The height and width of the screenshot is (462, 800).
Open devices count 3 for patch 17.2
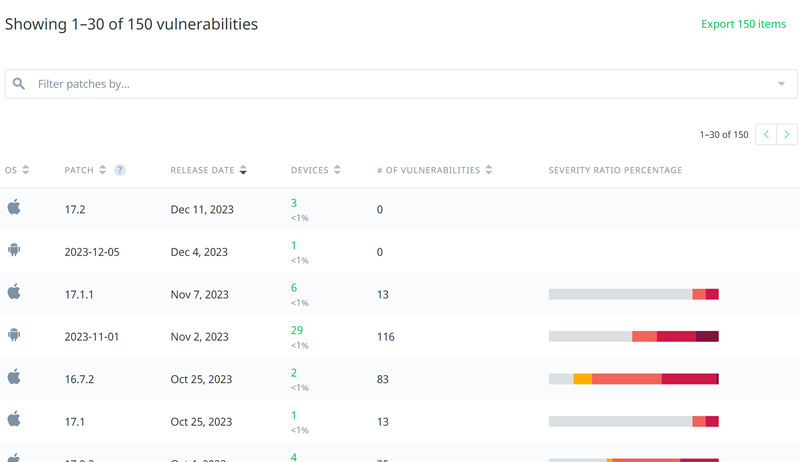tap(294, 203)
